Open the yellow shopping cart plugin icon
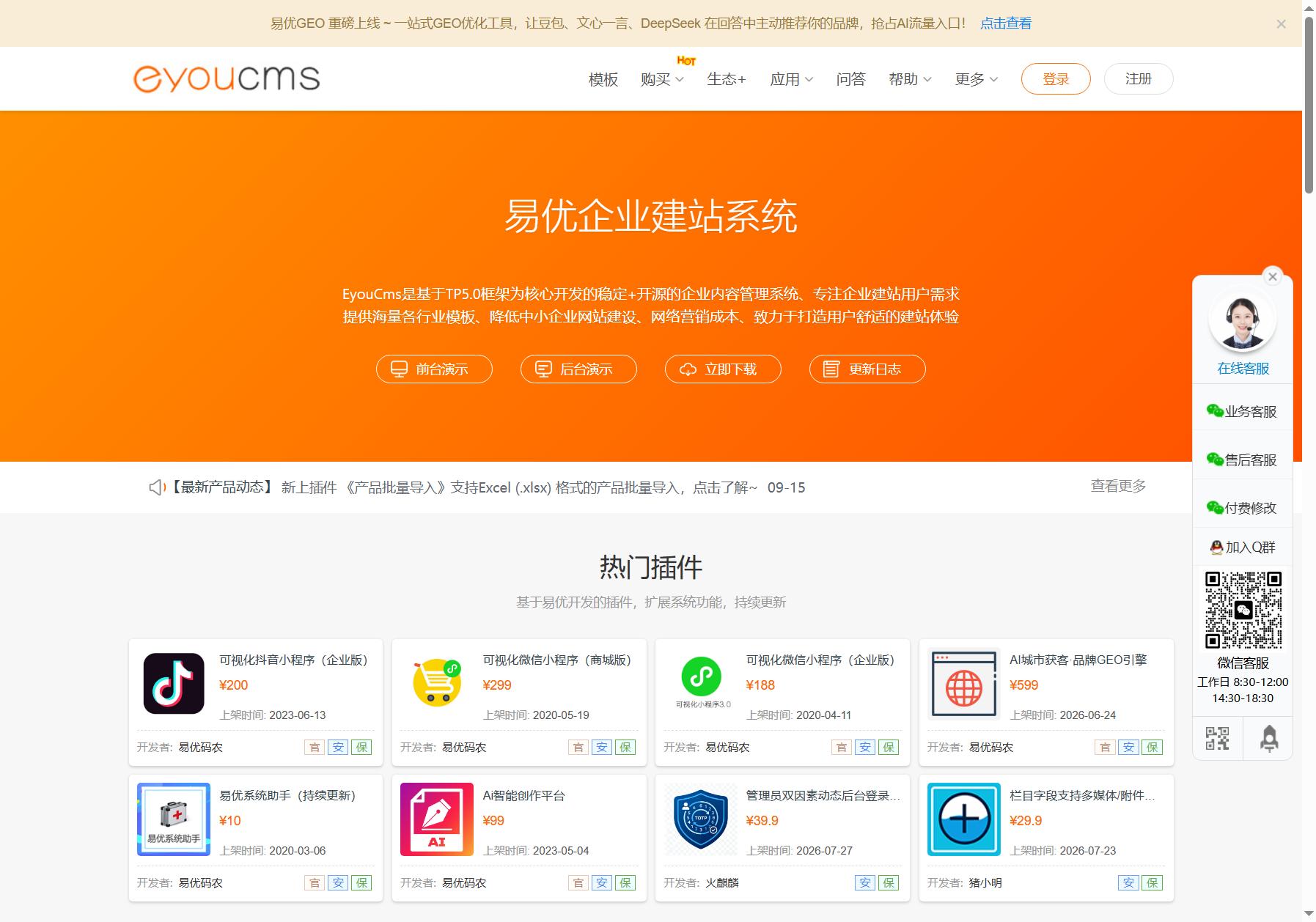Screen dimensions: 1316x922 [437, 683]
